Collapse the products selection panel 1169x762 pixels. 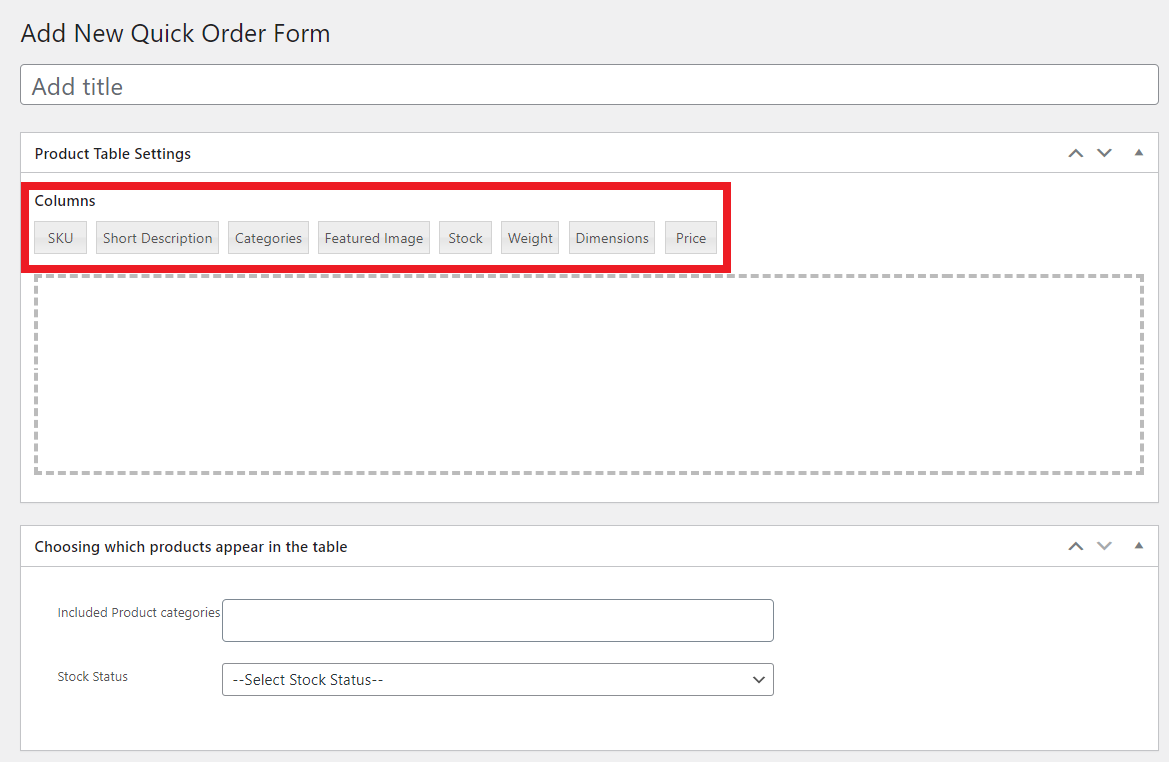tap(1138, 546)
